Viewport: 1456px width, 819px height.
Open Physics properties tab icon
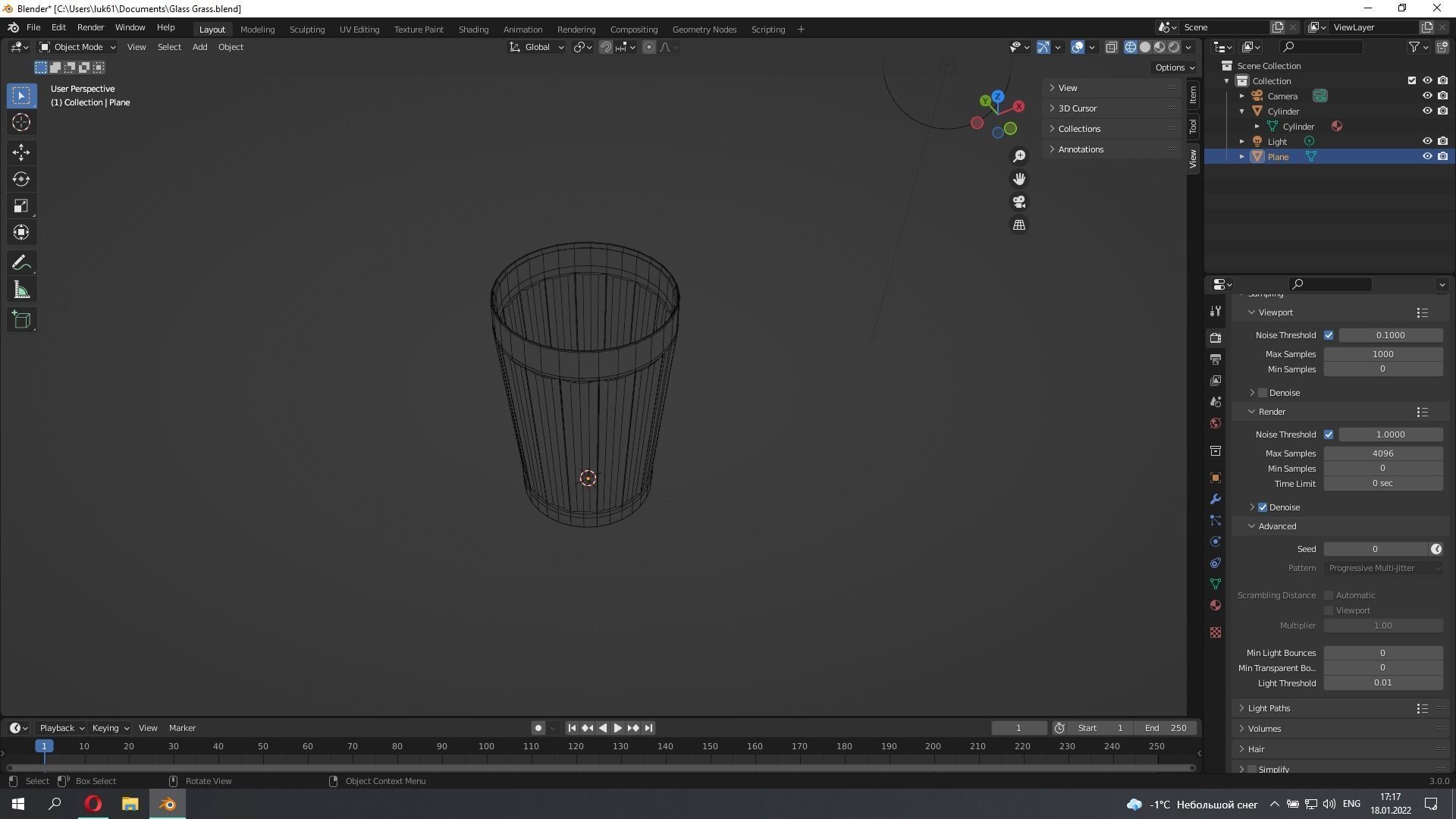point(1216,541)
